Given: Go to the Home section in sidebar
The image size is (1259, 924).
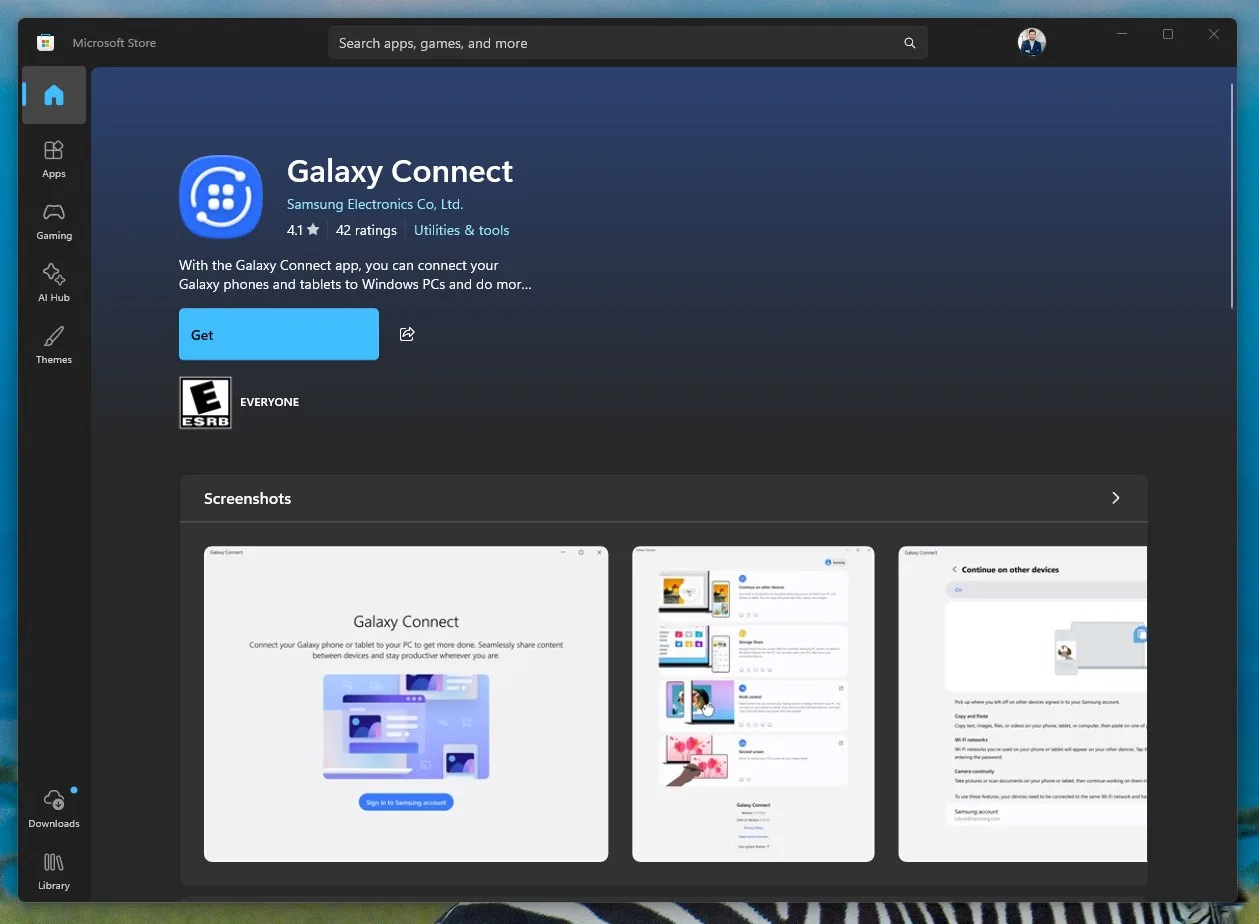Looking at the screenshot, I should click(54, 96).
